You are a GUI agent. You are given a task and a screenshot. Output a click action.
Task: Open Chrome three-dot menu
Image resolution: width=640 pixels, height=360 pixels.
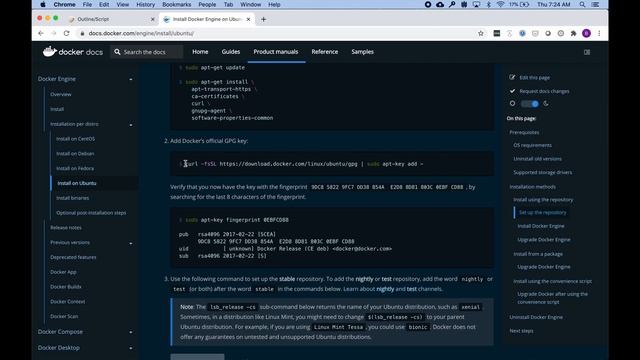tap(599, 33)
